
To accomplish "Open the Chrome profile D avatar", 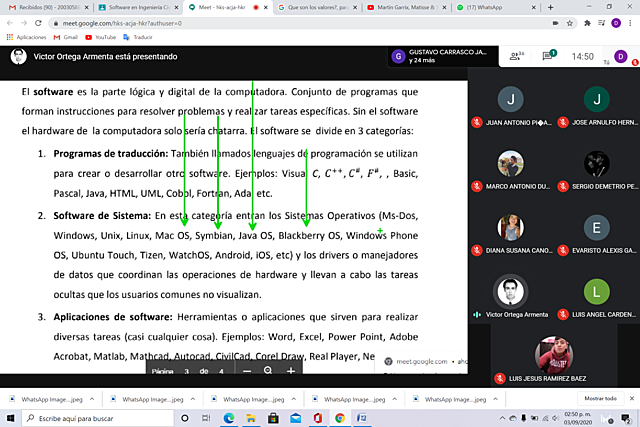I will [616, 23].
